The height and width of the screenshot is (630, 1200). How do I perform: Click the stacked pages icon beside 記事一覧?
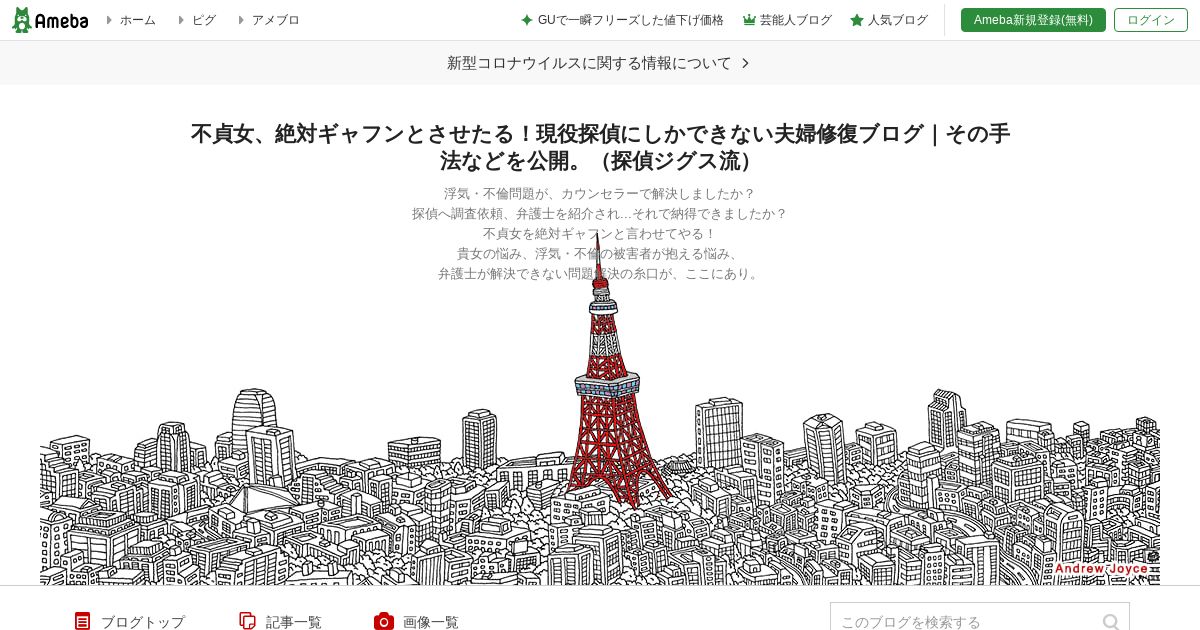coord(248,621)
